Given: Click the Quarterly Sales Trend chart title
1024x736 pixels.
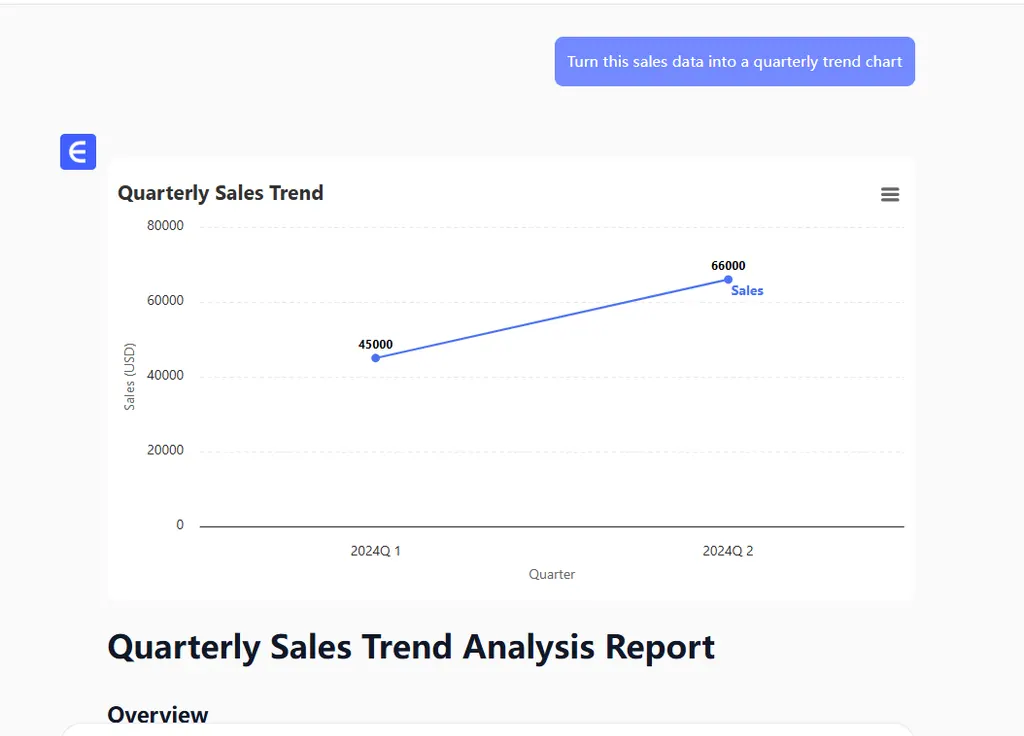Looking at the screenshot, I should click(221, 193).
